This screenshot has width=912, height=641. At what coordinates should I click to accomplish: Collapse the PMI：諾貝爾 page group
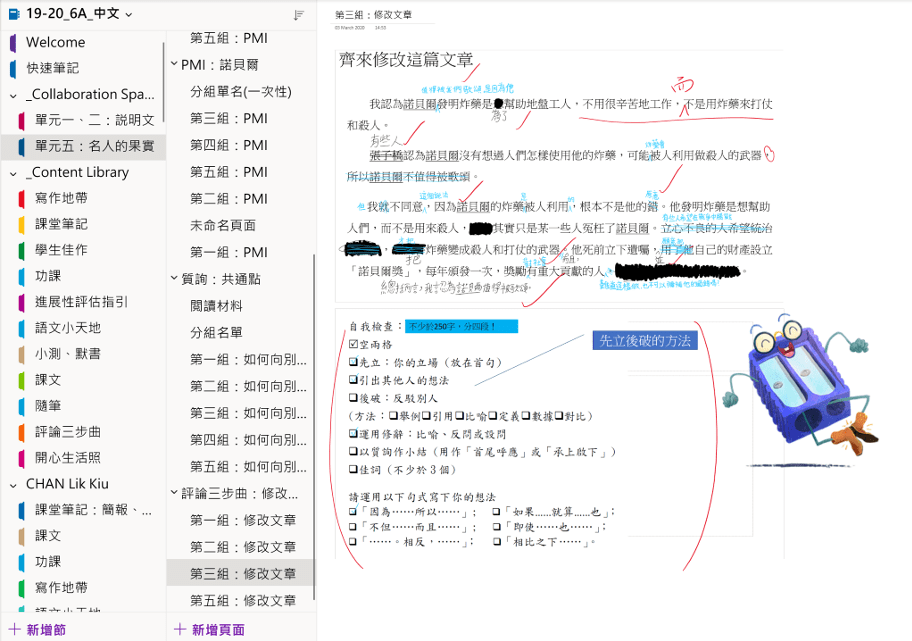point(174,65)
